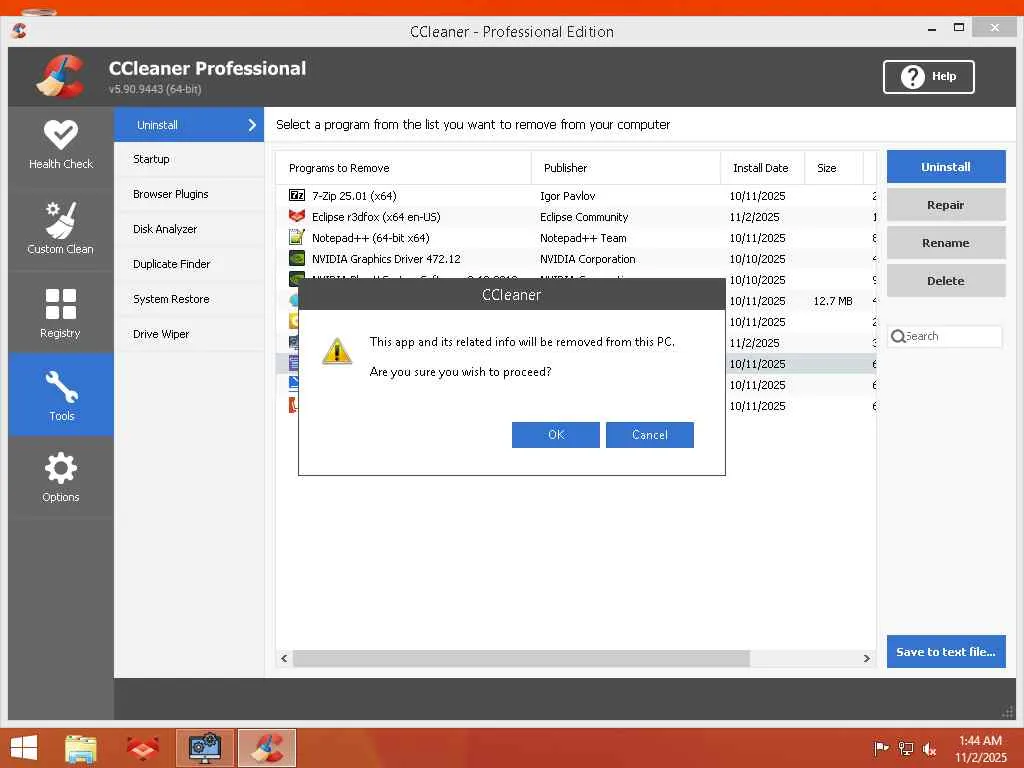Open the Custom Clean section

[x=61, y=229]
